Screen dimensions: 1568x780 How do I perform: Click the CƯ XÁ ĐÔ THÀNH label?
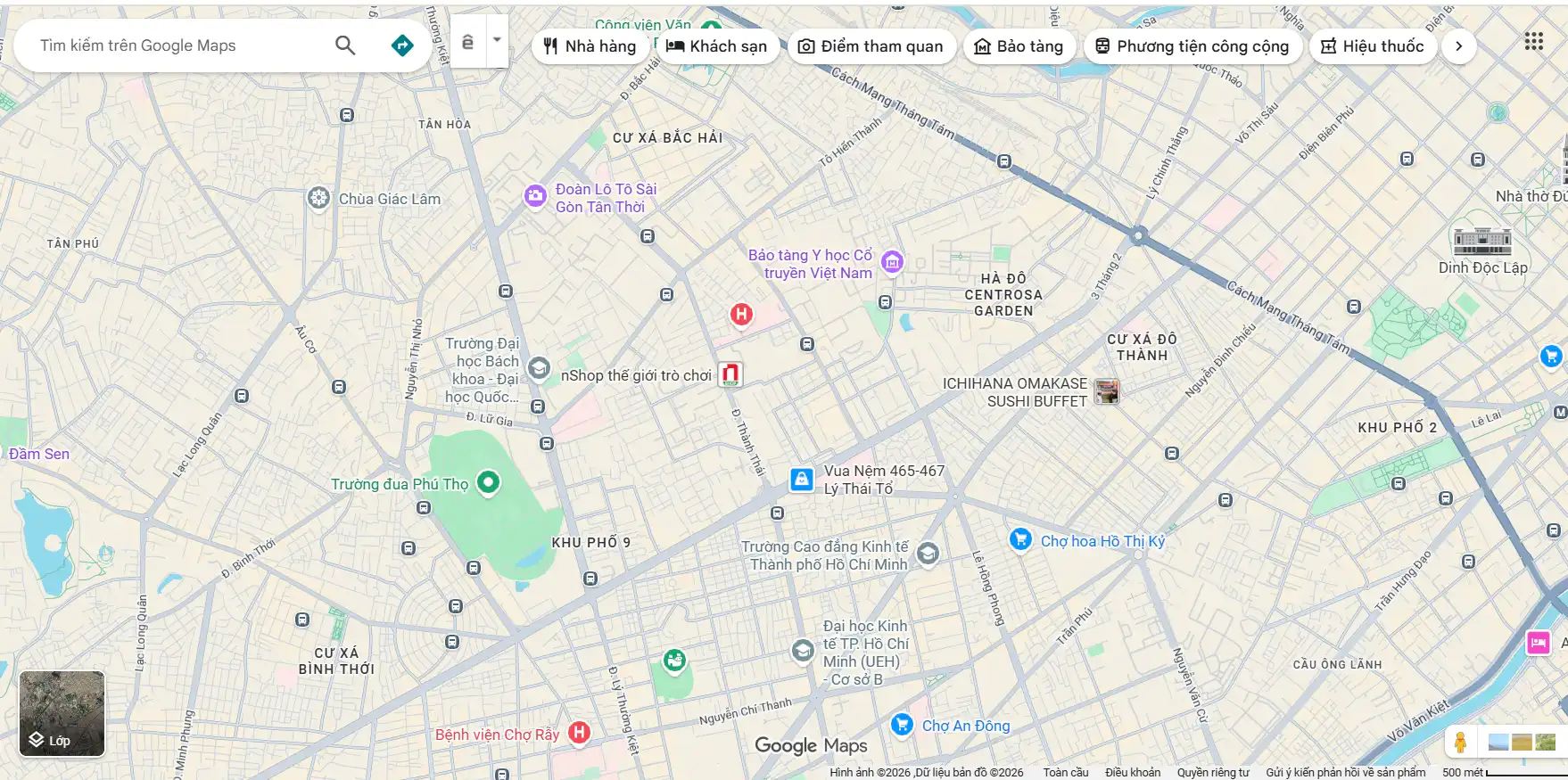click(1143, 347)
